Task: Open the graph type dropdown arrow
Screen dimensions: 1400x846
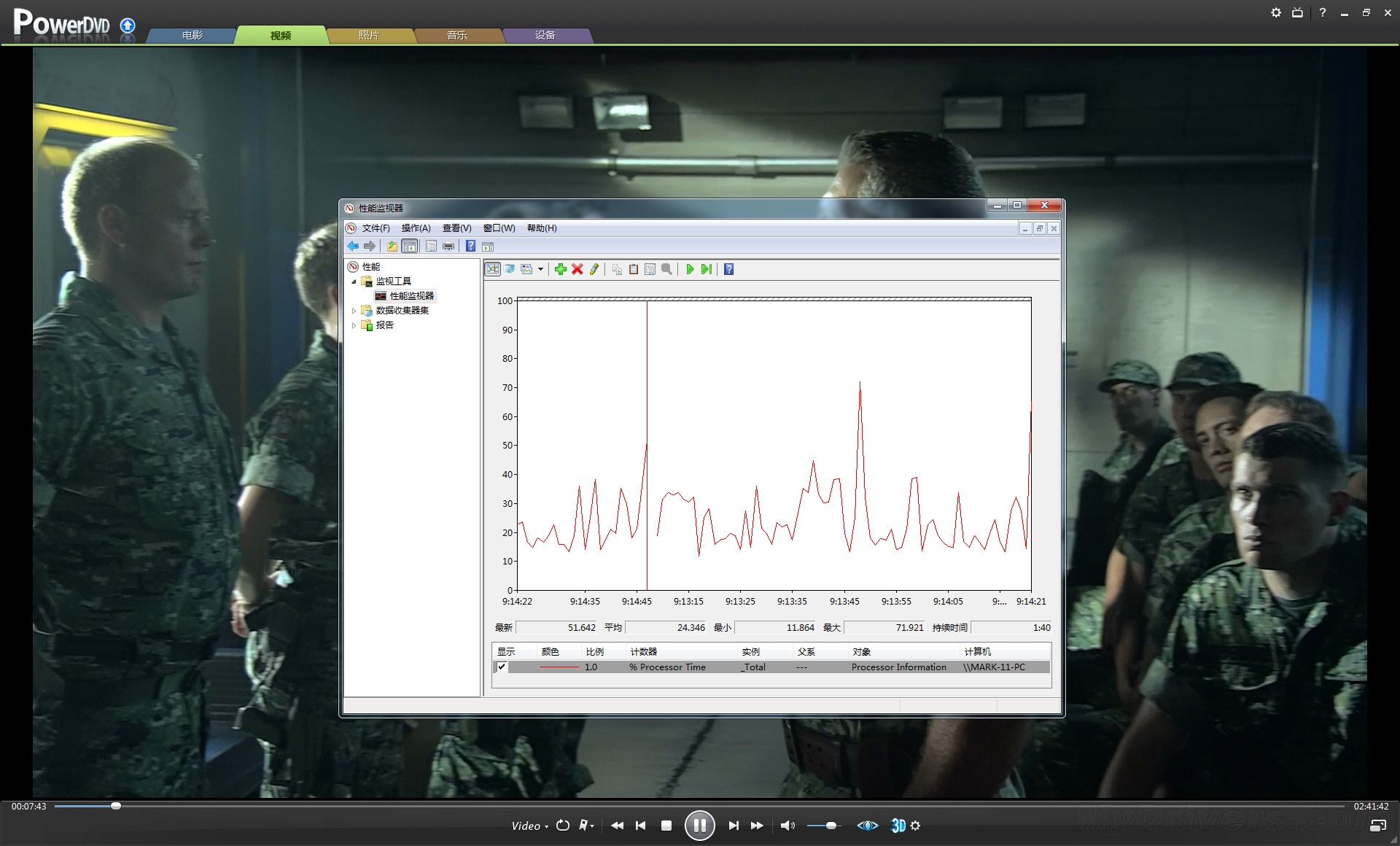Action: [x=540, y=269]
